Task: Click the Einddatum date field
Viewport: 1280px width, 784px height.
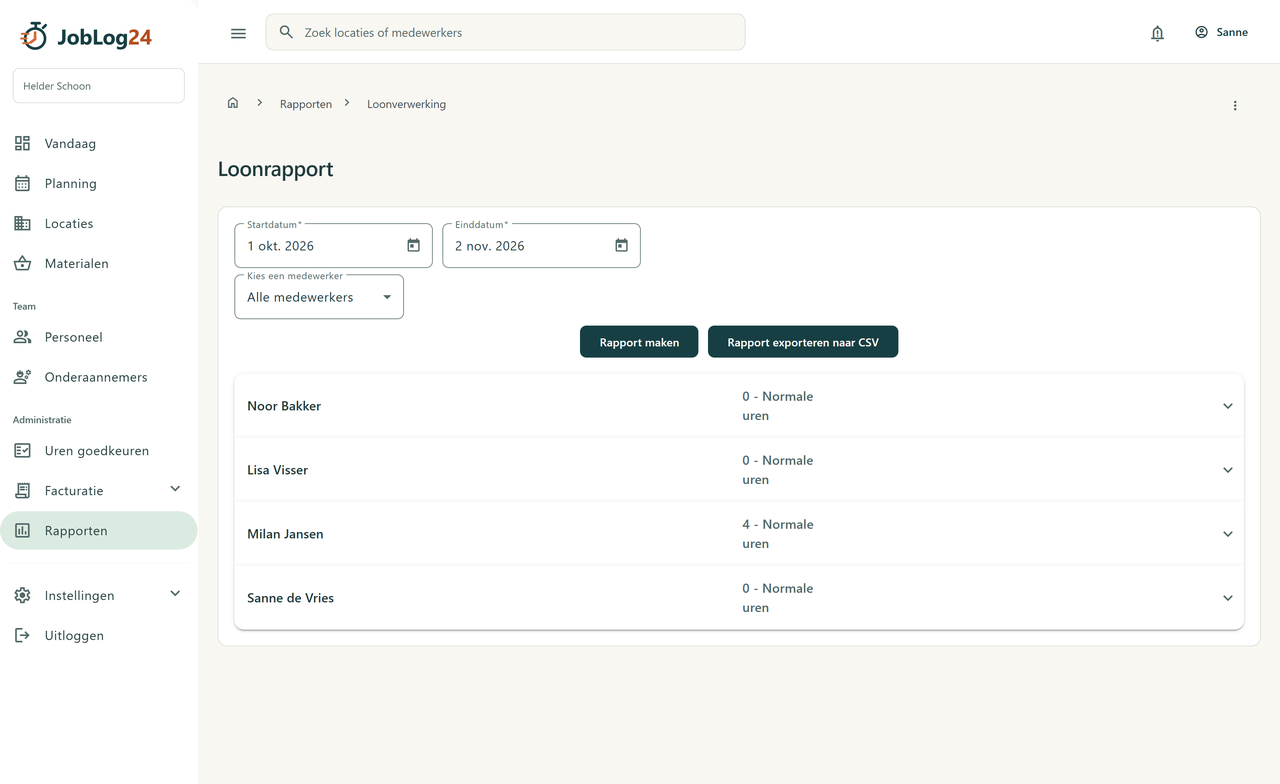Action: pyautogui.click(x=541, y=245)
